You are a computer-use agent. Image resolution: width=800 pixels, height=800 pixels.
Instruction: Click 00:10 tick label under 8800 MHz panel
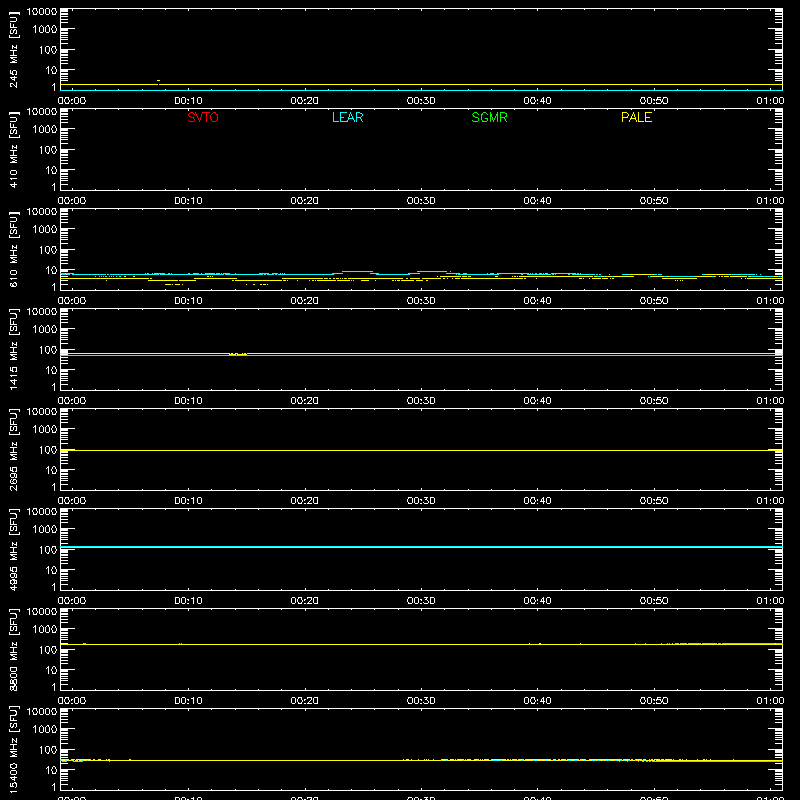188,701
